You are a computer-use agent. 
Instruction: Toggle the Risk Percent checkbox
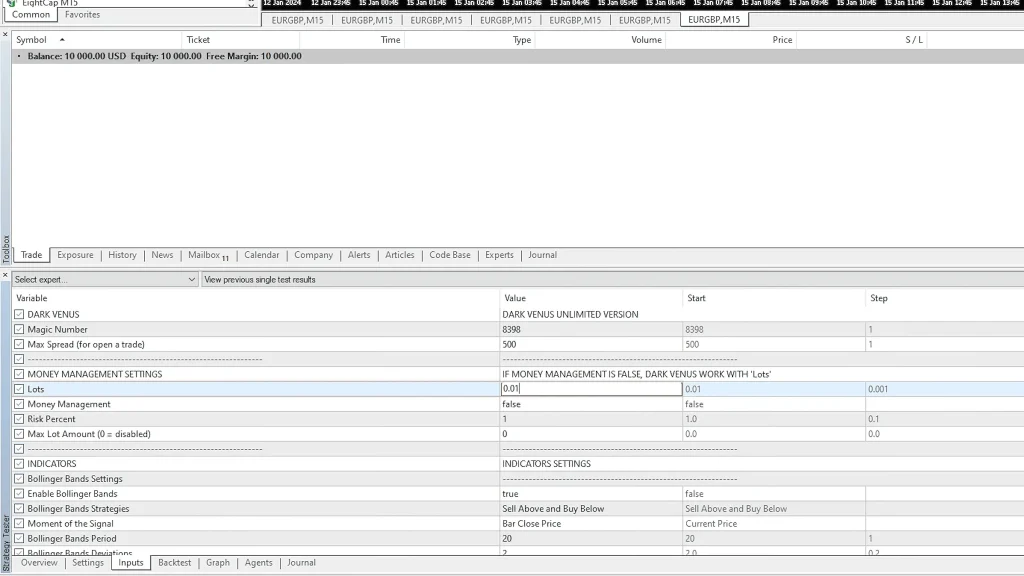coord(19,419)
